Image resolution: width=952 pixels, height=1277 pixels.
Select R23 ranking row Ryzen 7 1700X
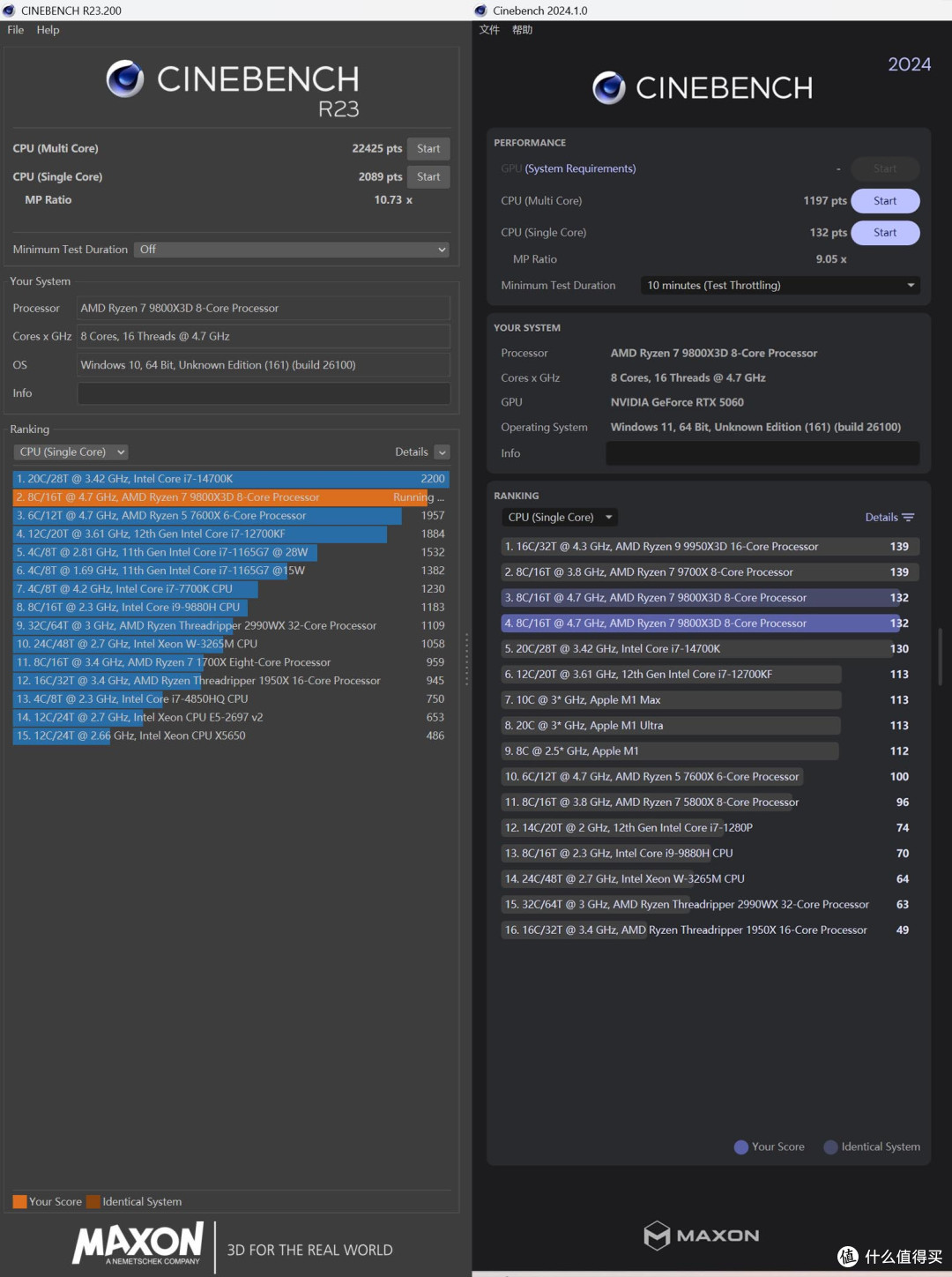(x=231, y=662)
